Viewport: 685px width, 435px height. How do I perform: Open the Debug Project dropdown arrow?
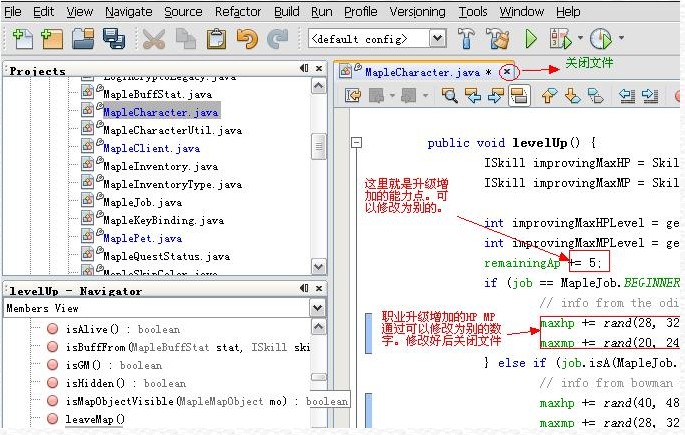click(580, 38)
